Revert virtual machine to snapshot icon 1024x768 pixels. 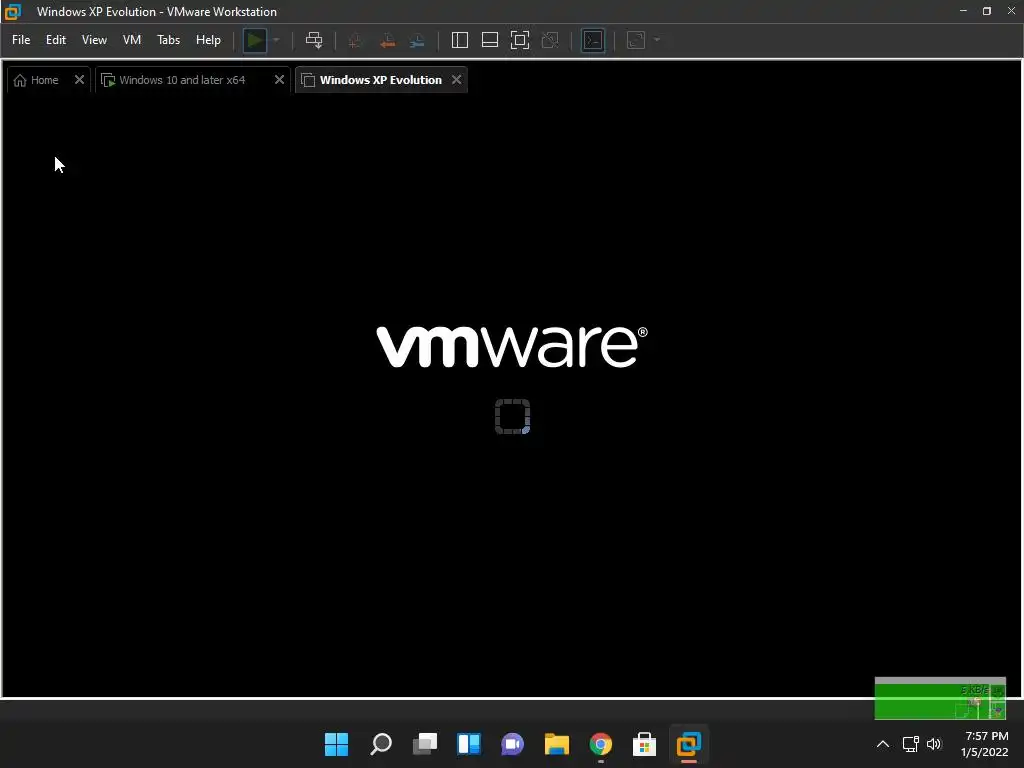click(x=387, y=40)
